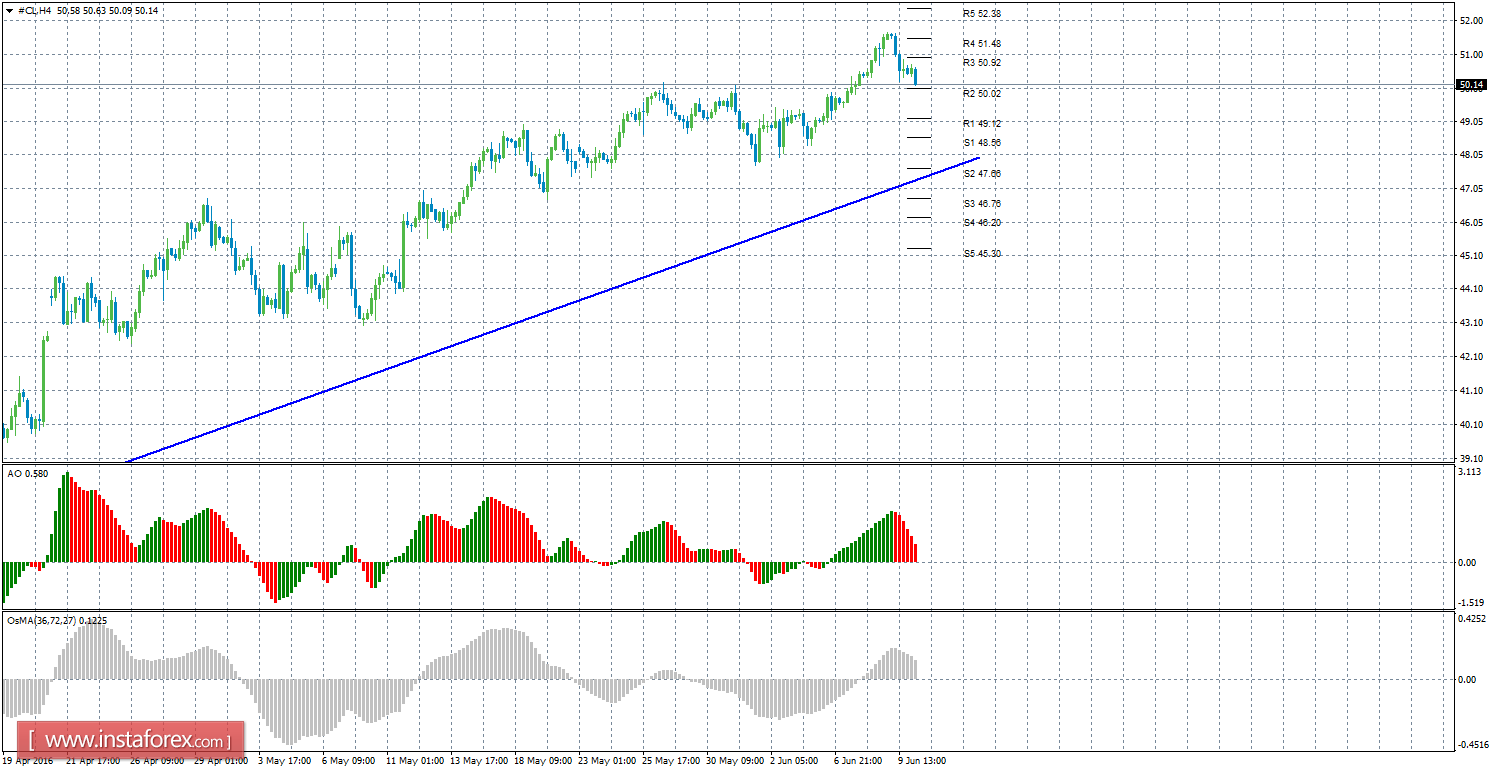Select the S3 46.76 support label
1494x772 pixels.
[x=982, y=204]
